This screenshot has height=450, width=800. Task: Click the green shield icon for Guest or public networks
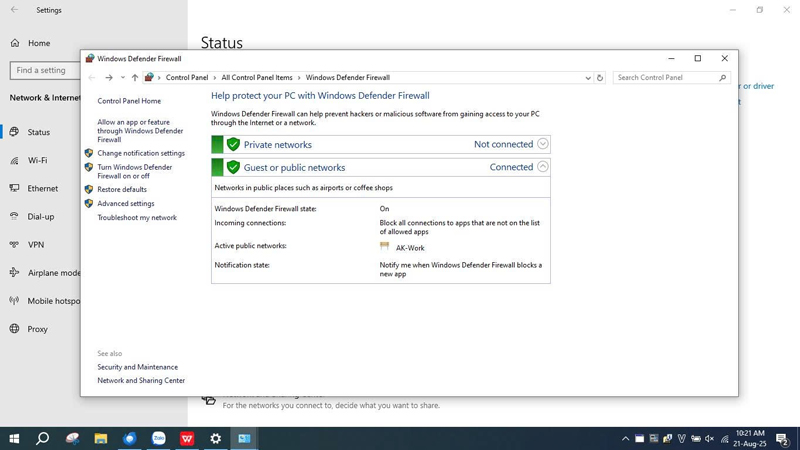pos(233,167)
